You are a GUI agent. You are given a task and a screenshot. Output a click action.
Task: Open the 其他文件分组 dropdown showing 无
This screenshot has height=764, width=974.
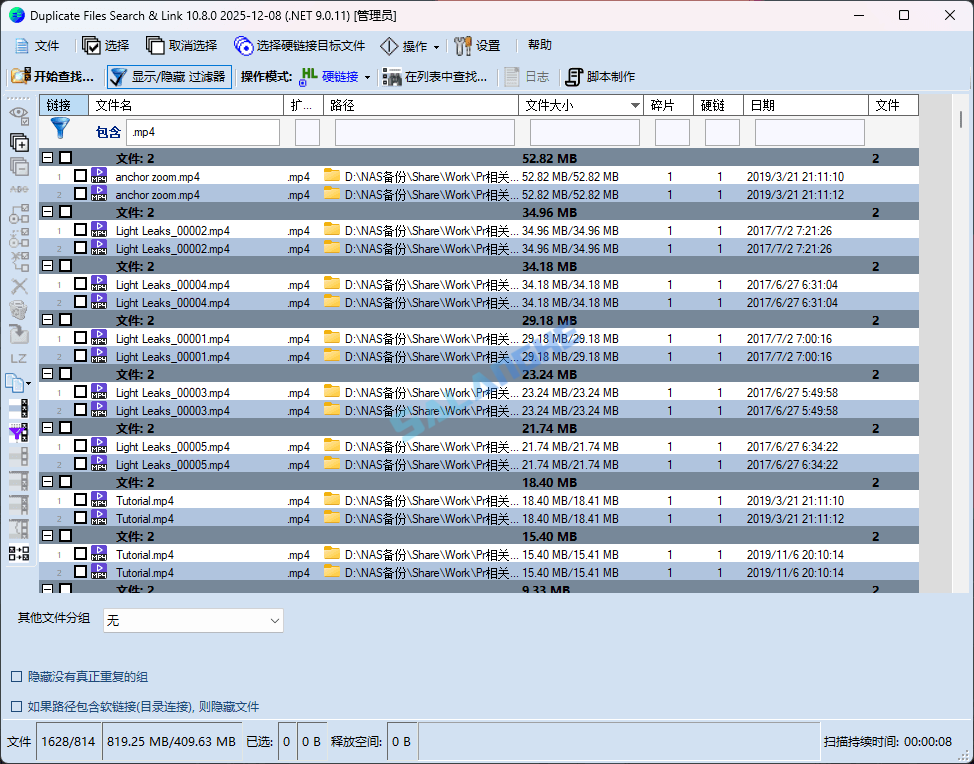coord(192,620)
